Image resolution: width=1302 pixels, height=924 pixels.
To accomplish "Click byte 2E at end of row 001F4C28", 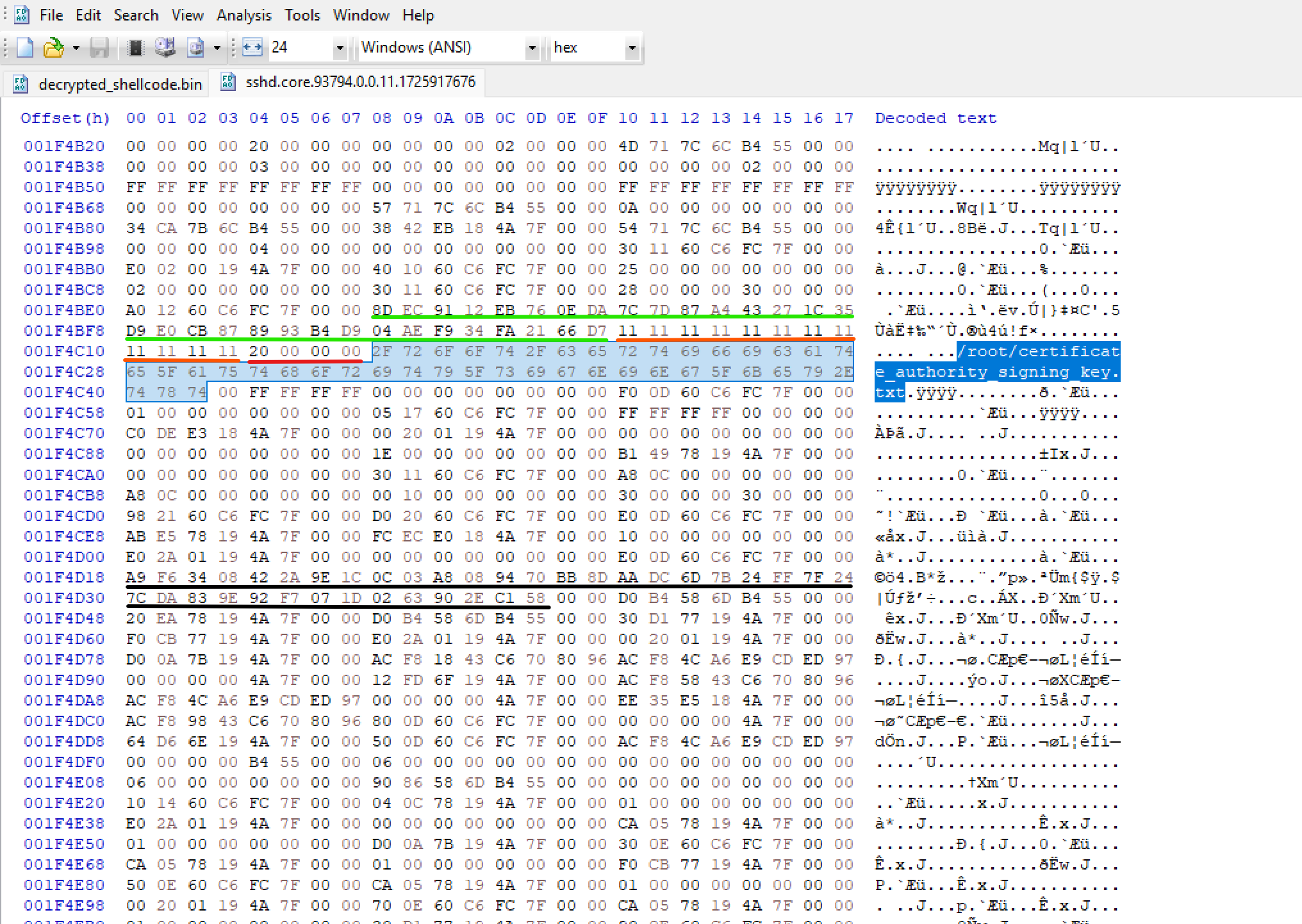I will coord(844,372).
